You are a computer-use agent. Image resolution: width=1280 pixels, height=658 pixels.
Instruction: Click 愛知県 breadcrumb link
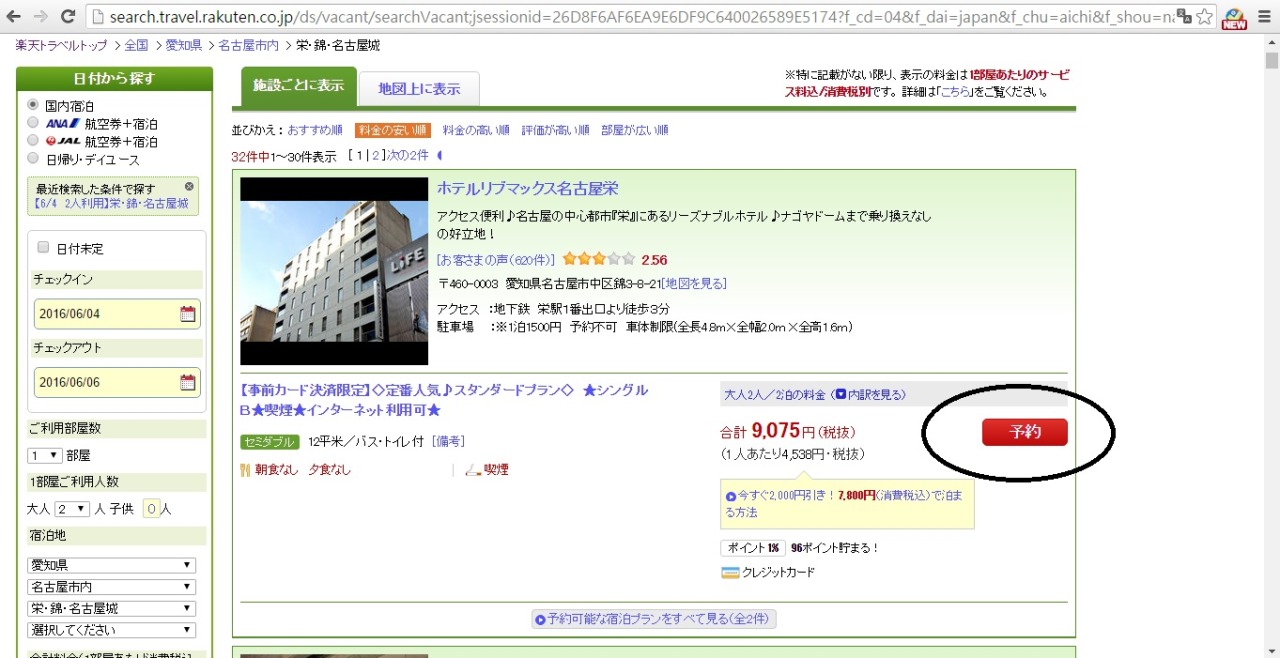(x=183, y=46)
